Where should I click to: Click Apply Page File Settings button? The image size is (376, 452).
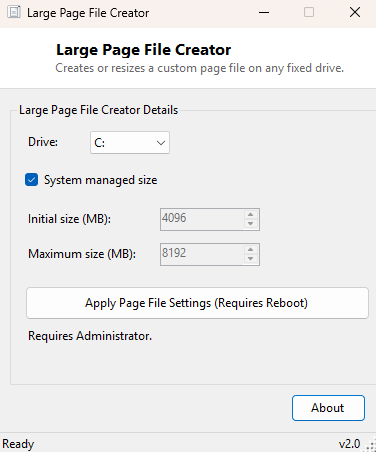pos(197,303)
